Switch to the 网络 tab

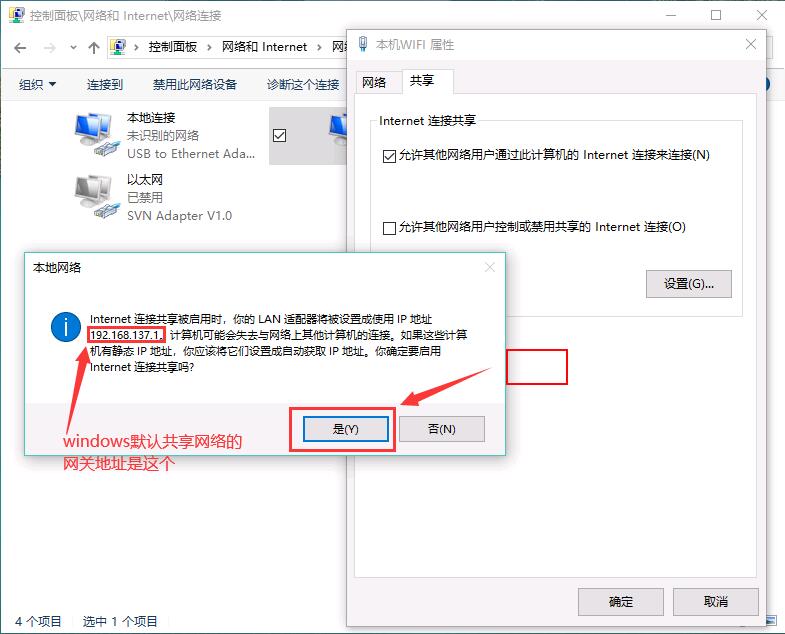coord(374,82)
